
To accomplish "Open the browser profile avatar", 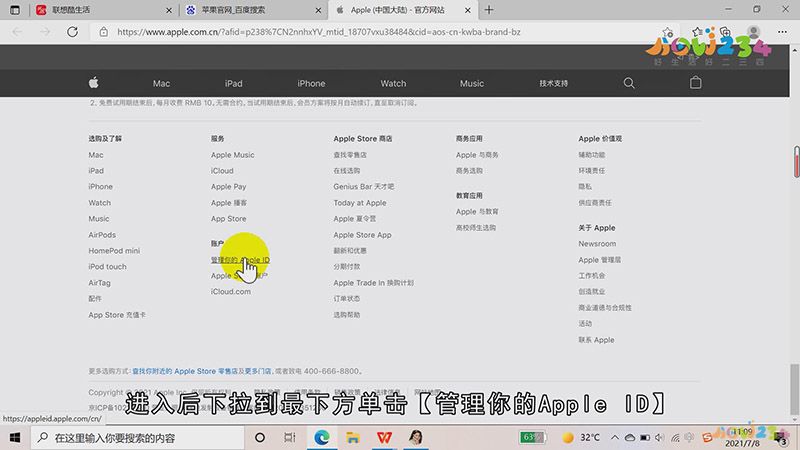I will click(x=754, y=32).
